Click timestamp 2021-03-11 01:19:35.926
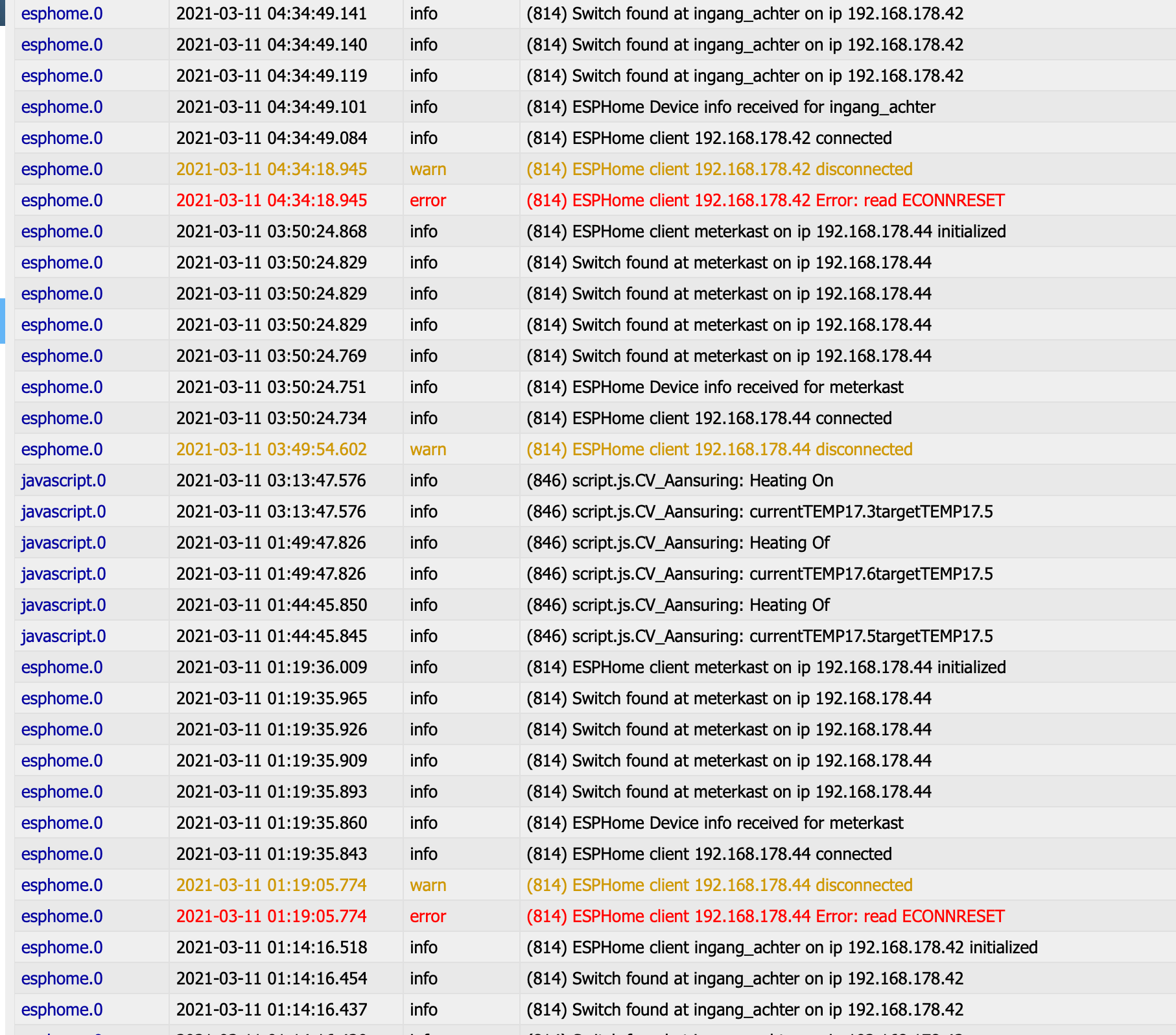The image size is (1176, 1035). click(x=272, y=730)
